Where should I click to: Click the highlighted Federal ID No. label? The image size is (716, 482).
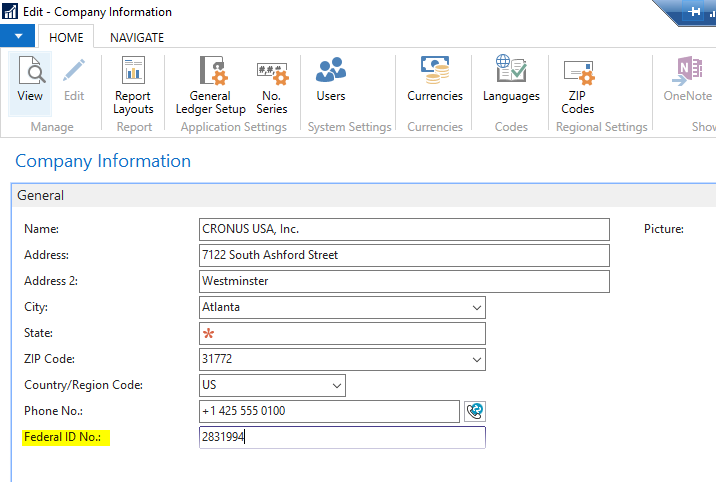click(63, 437)
